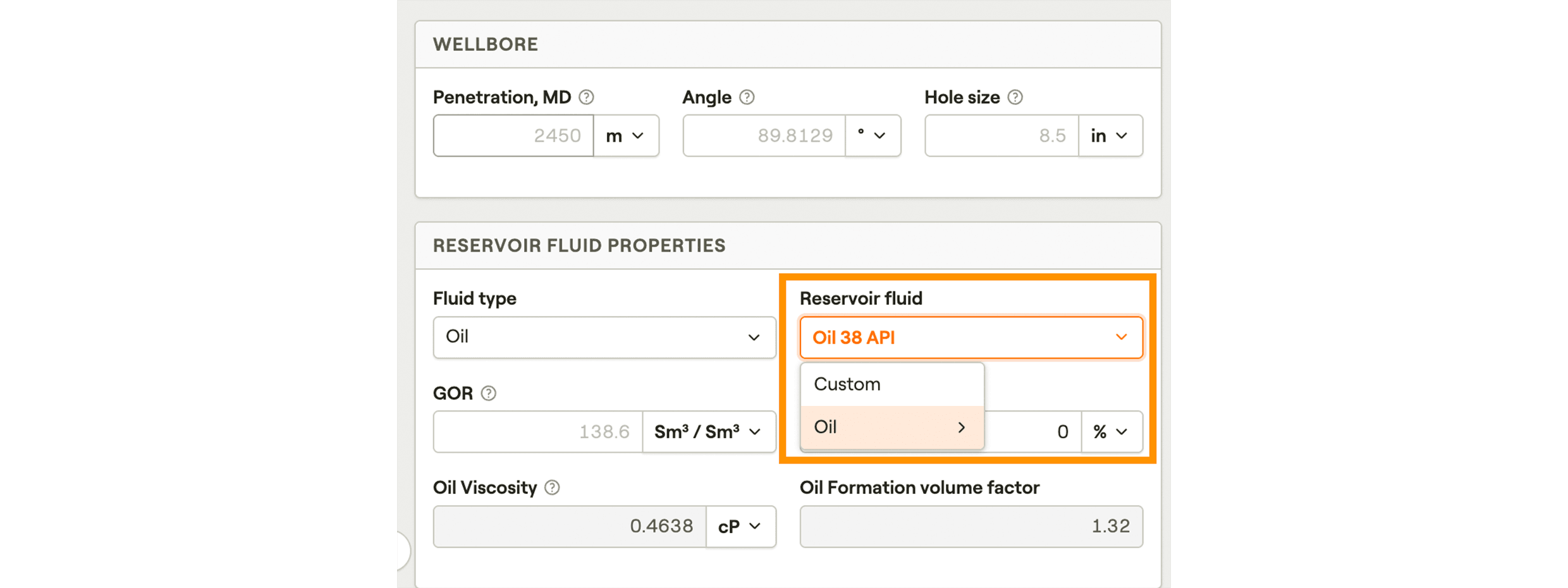Open the Oil Viscosity cP unit dropdown
The image size is (1568, 588).
740,527
